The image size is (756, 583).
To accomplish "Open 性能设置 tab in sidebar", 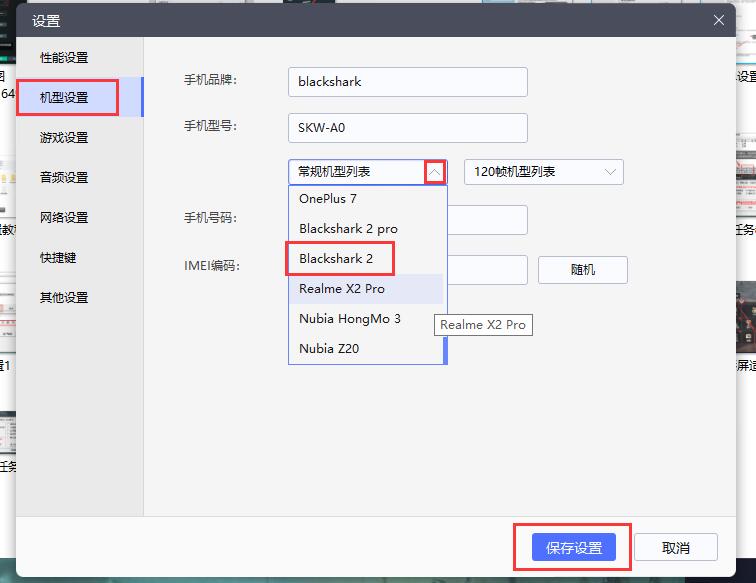I will 80,57.
